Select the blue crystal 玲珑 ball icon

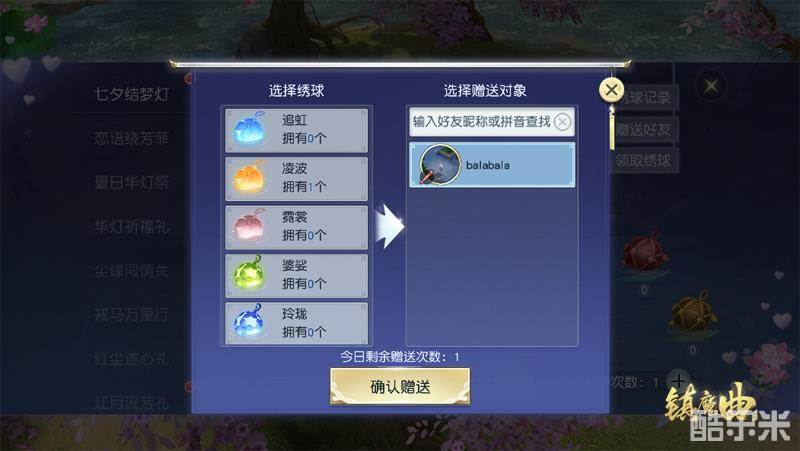[249, 322]
